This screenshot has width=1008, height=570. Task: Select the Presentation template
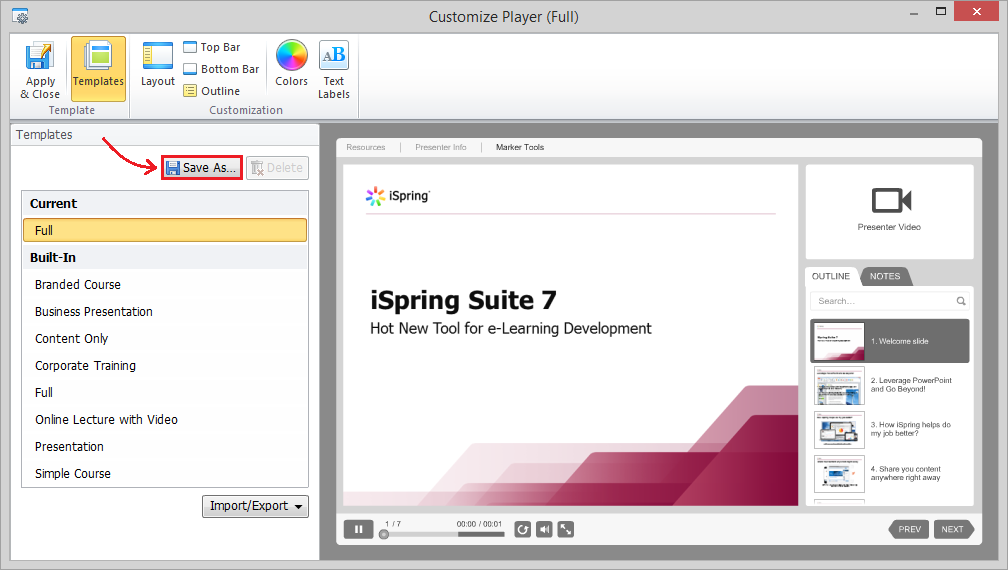click(x=165, y=446)
